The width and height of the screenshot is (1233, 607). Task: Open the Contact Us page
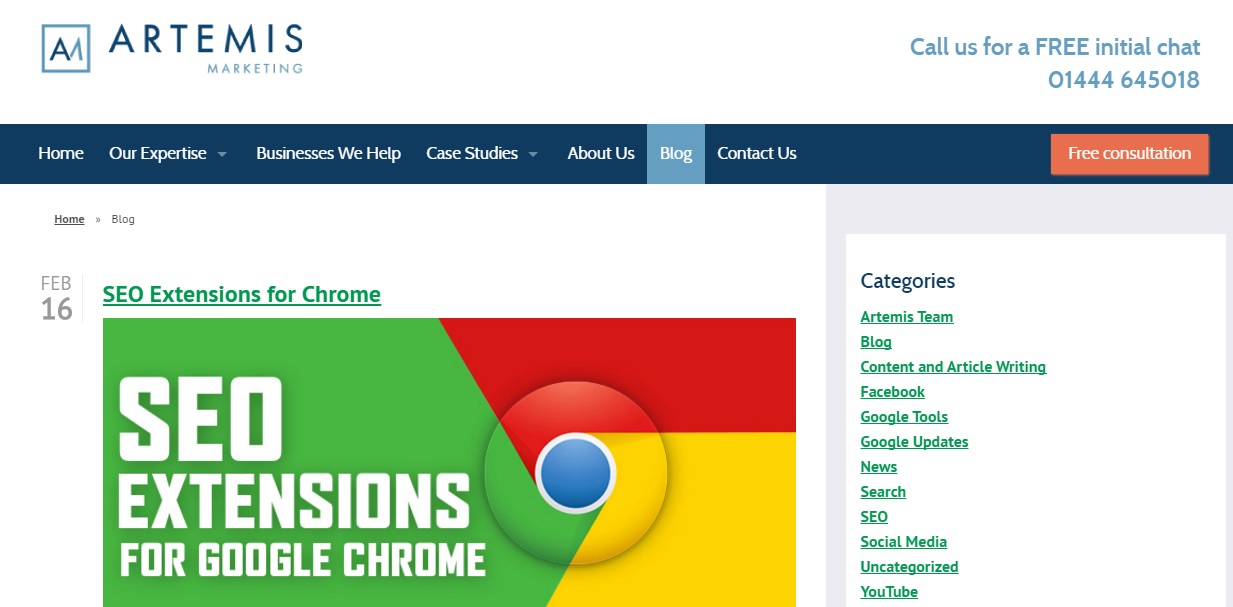(x=757, y=154)
